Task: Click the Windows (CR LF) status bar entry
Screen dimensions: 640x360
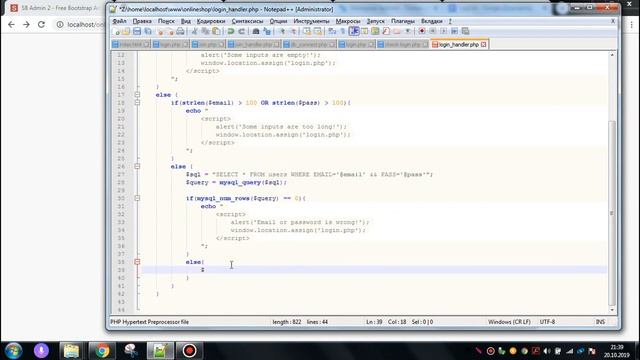Action: click(x=509, y=322)
